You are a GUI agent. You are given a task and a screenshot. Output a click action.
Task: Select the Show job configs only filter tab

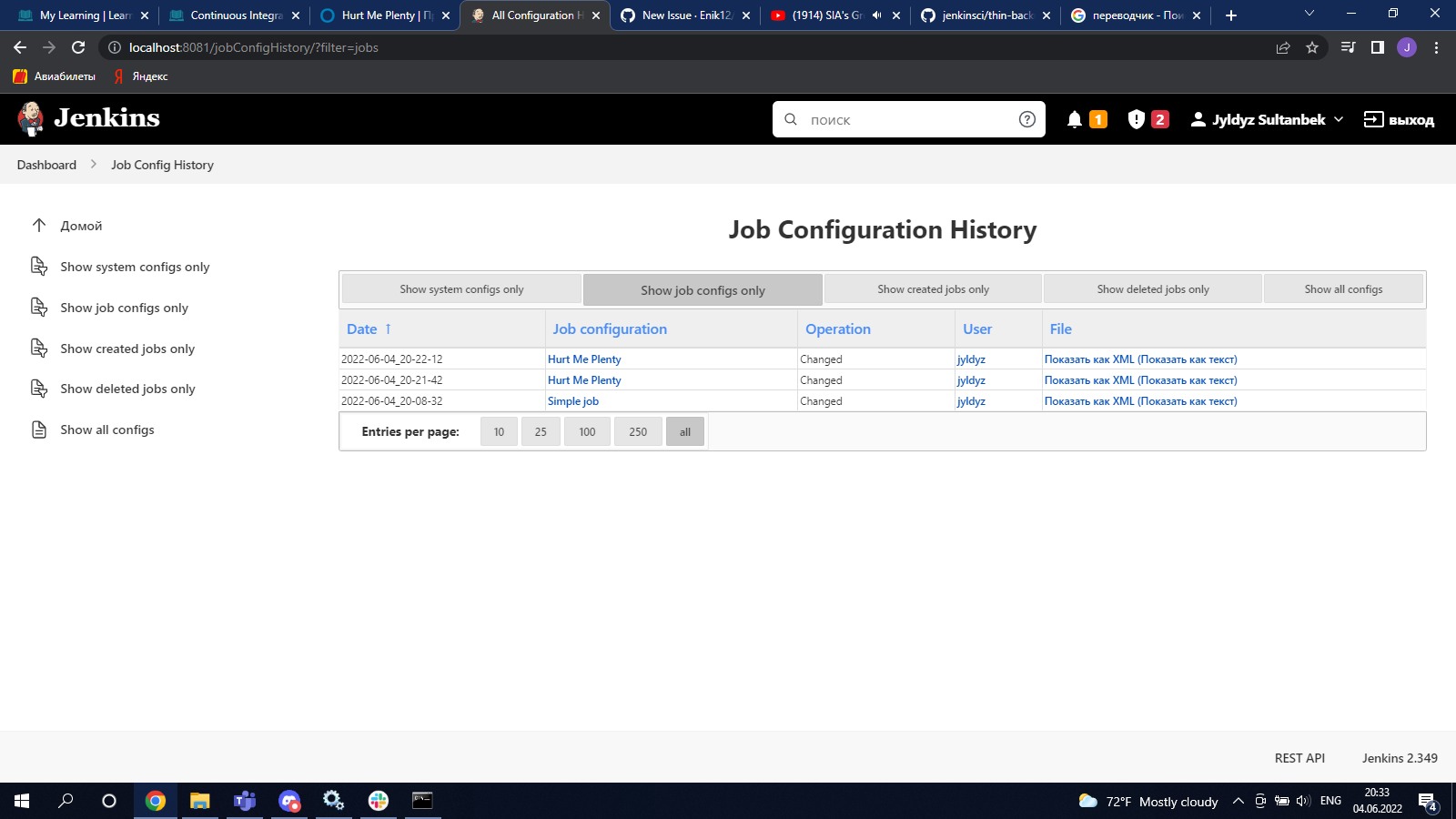click(703, 289)
